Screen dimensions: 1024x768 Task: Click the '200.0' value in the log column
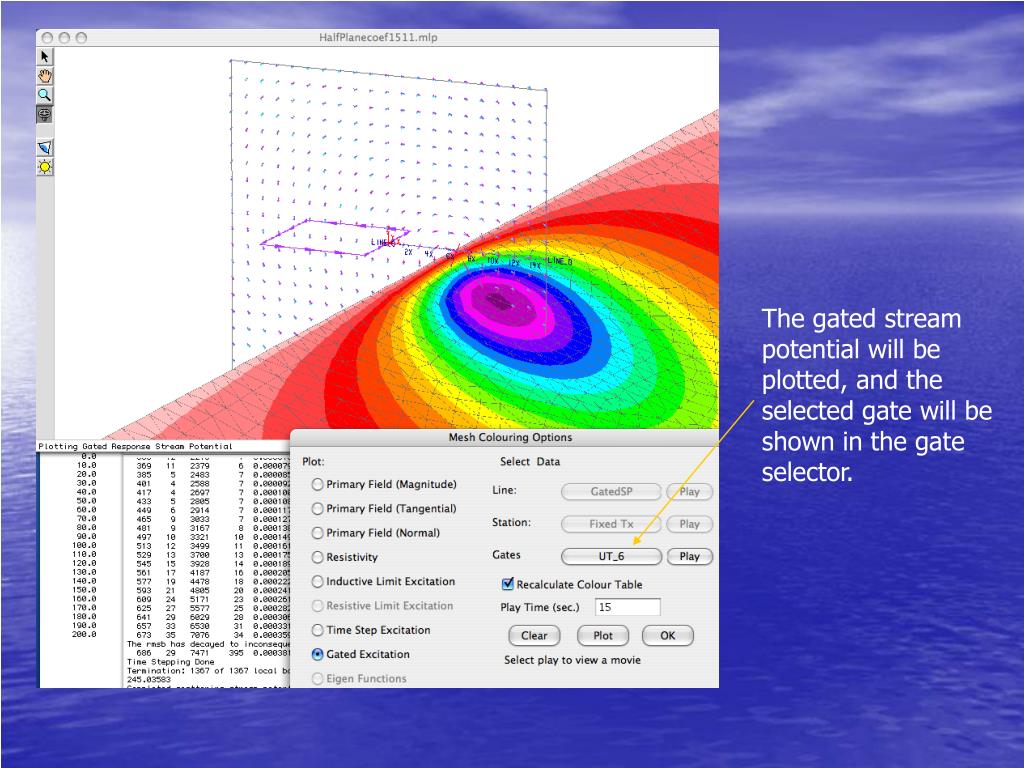[x=84, y=634]
